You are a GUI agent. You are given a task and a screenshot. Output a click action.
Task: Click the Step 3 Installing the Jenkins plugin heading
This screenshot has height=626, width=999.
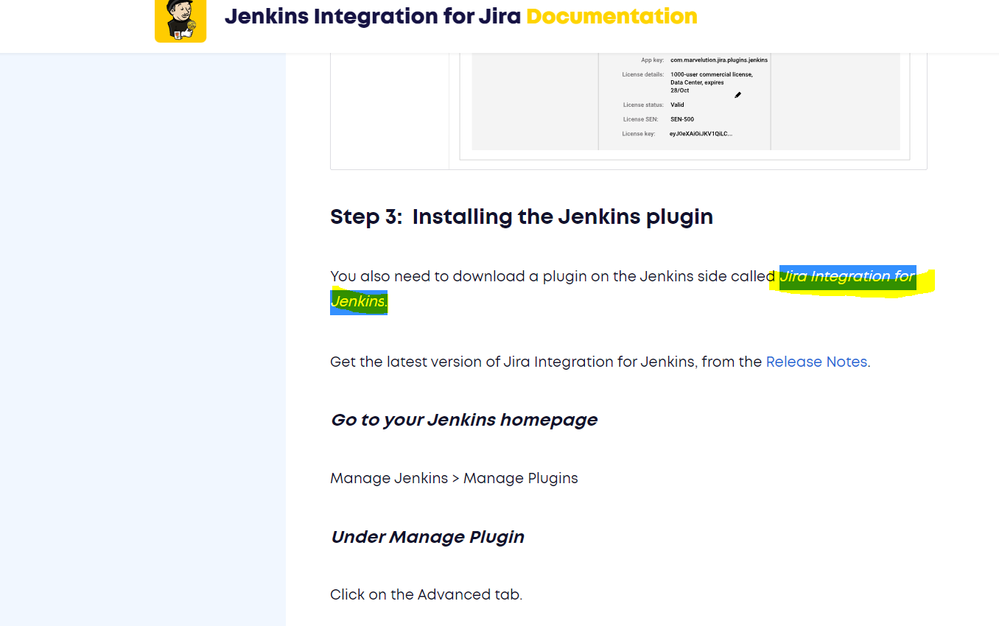[x=521, y=216]
